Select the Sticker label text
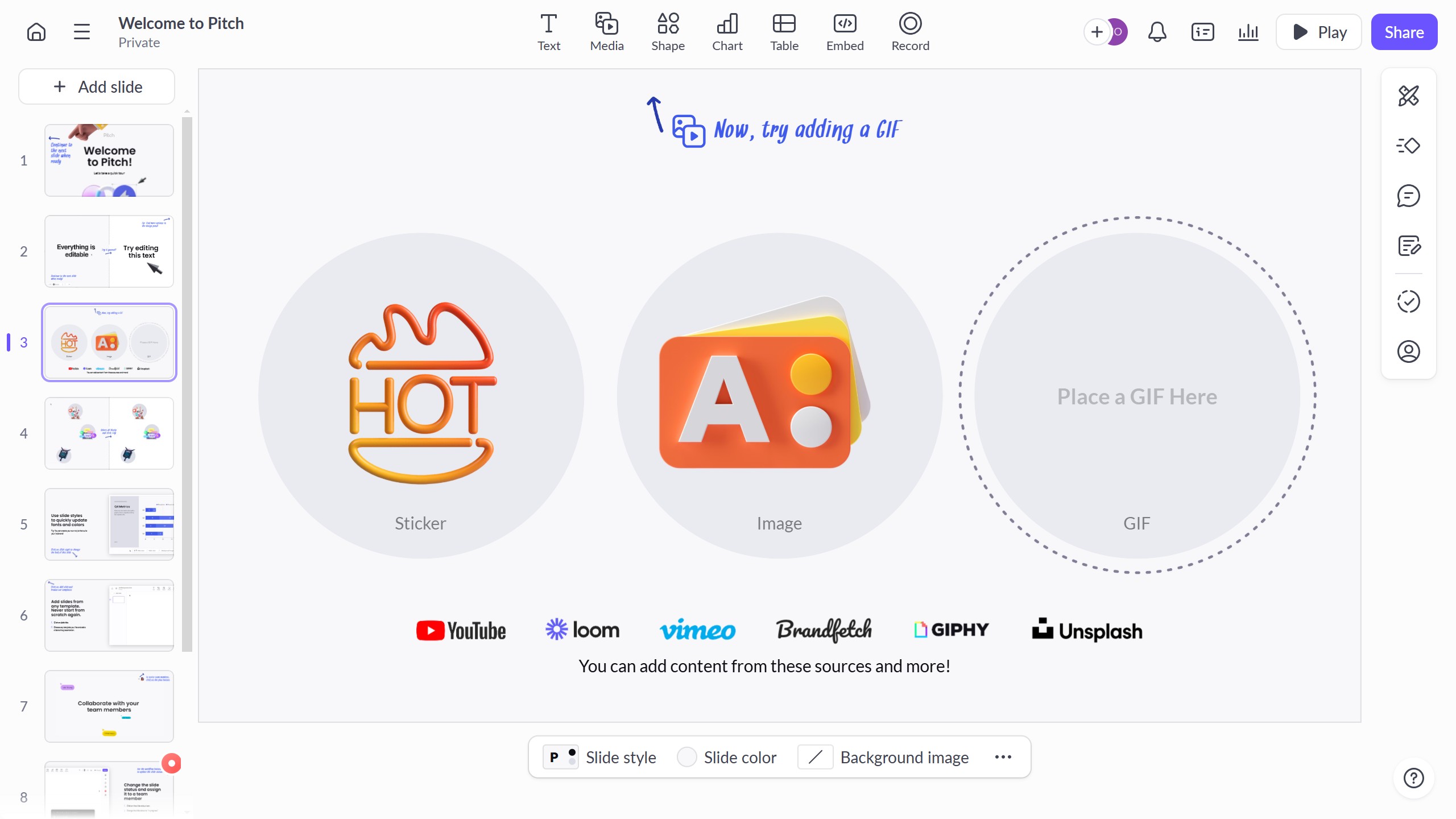The height and width of the screenshot is (819, 1456). [x=420, y=523]
